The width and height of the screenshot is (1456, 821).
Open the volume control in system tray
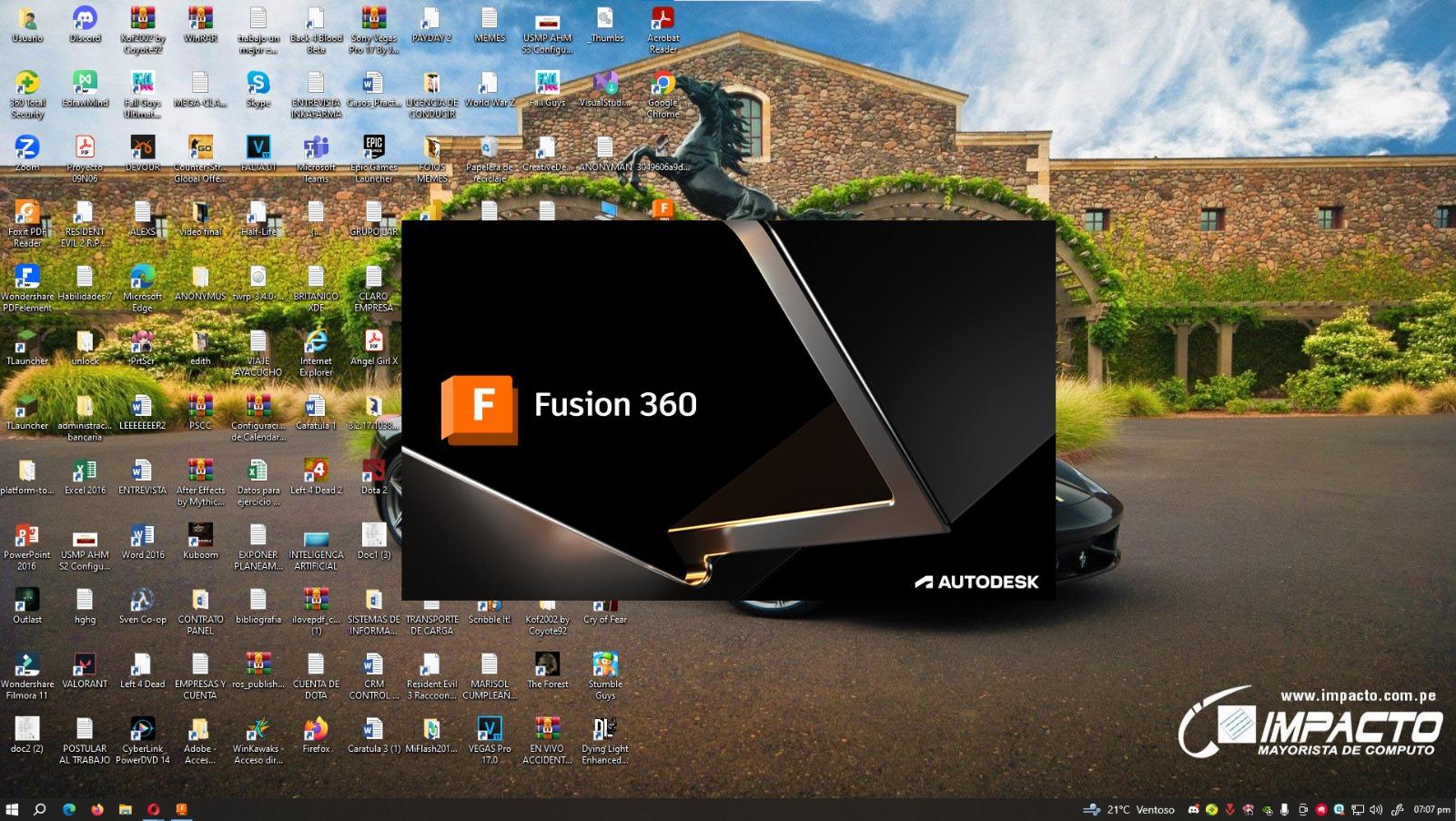click(x=1375, y=809)
